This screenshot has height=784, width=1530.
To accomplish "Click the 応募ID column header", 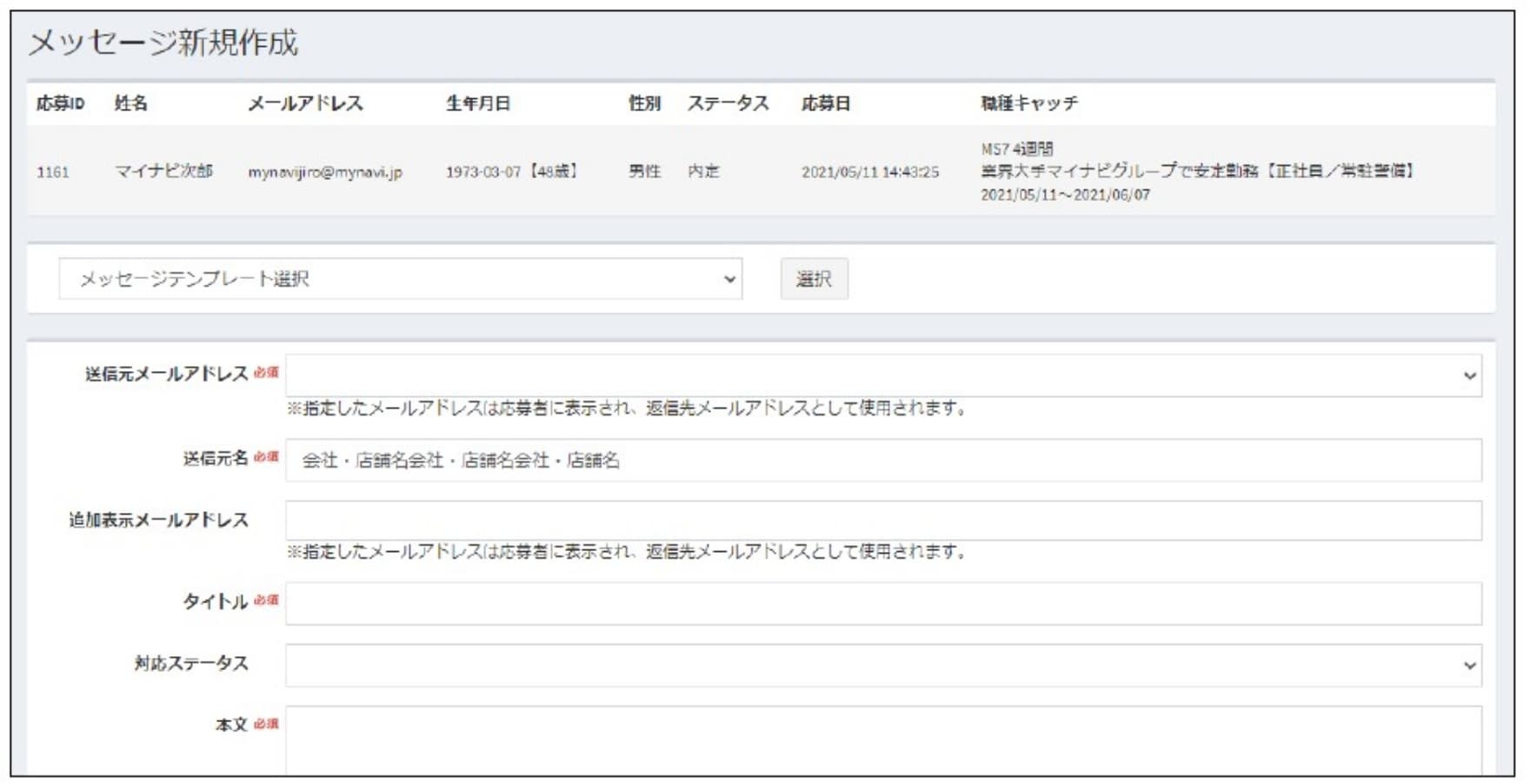I will [x=60, y=103].
